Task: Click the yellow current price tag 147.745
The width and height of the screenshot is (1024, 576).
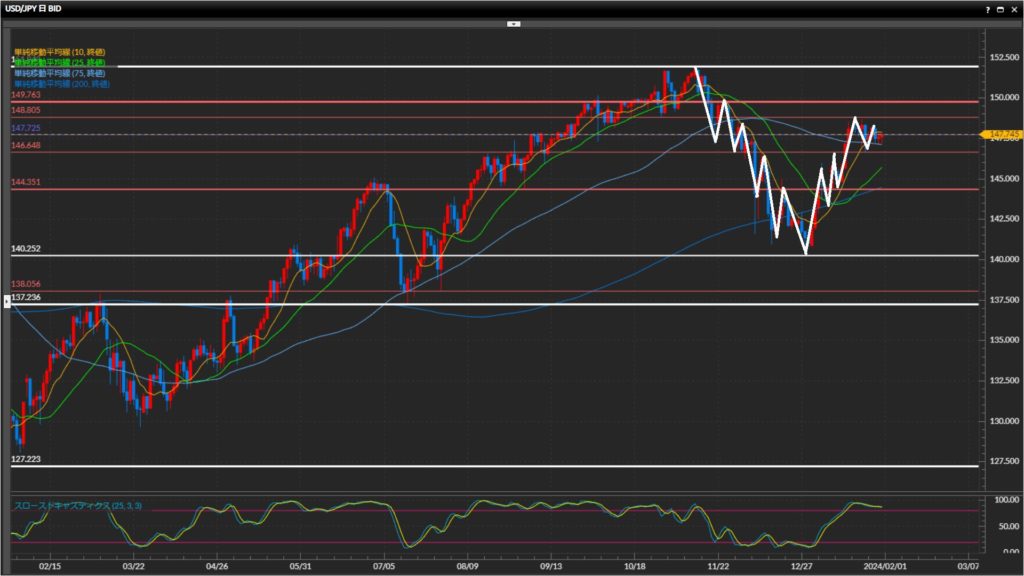Action: (1000, 134)
